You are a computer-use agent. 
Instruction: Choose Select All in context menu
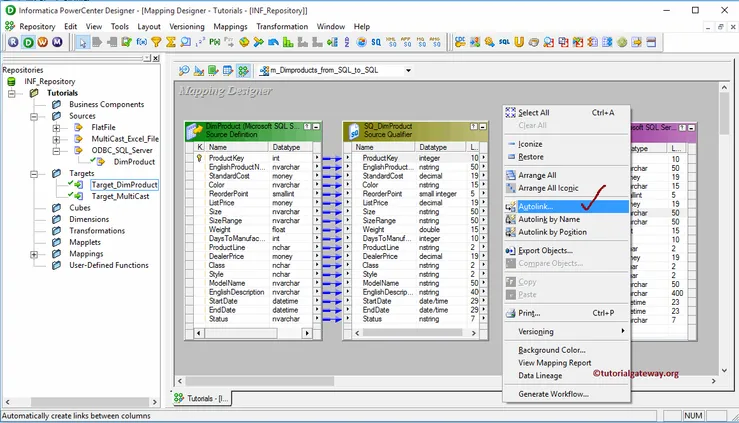click(567, 113)
